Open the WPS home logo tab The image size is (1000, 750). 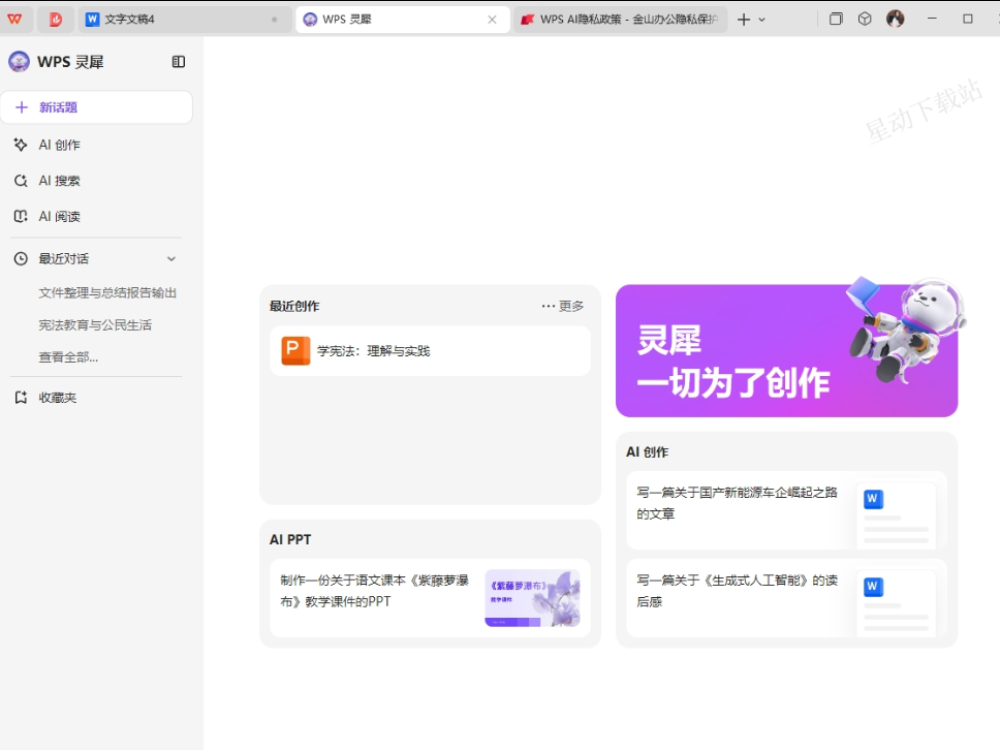pyautogui.click(x=15, y=19)
